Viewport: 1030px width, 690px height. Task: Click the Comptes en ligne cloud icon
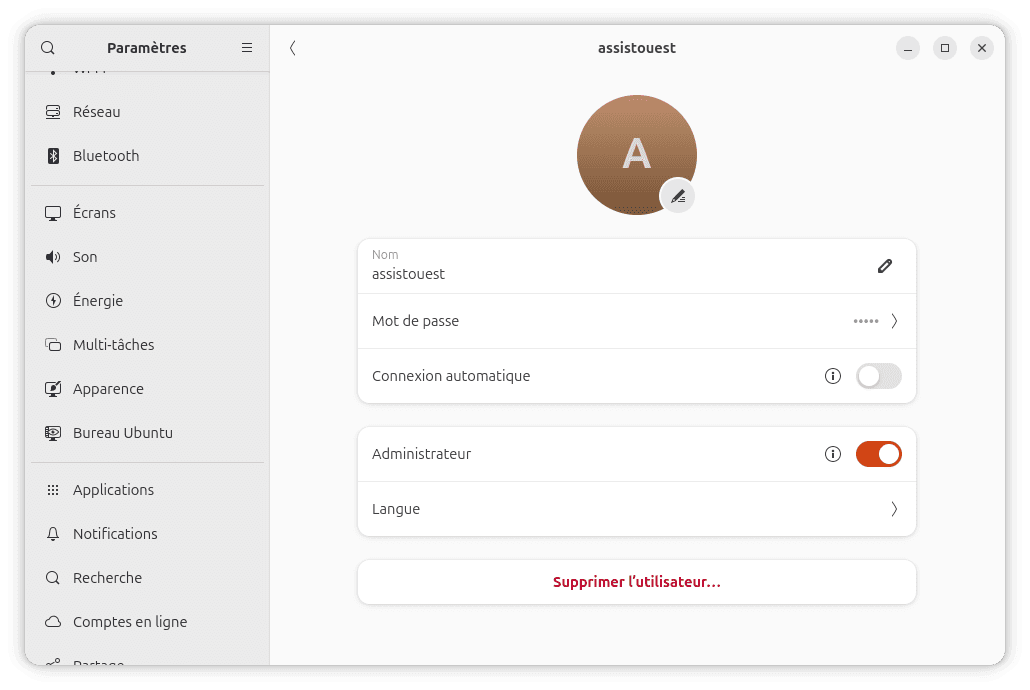[53, 622]
